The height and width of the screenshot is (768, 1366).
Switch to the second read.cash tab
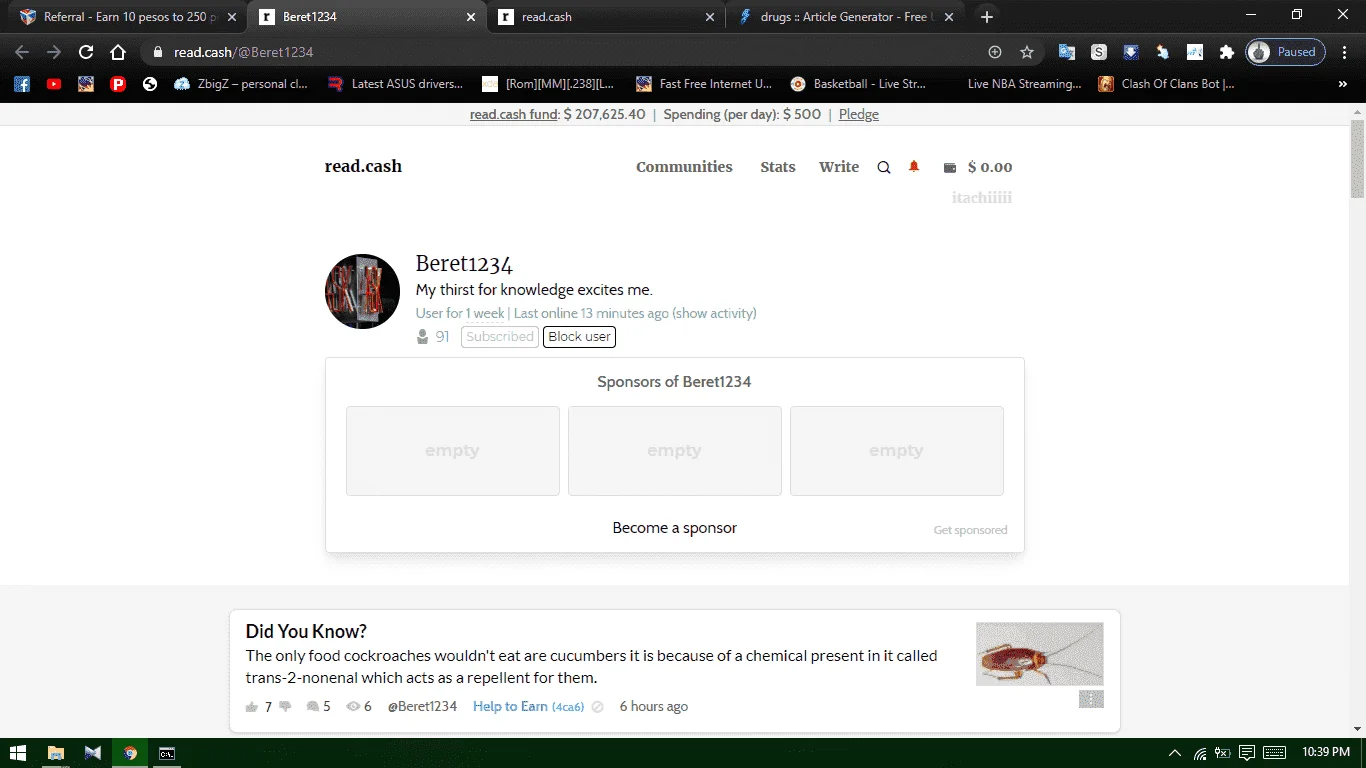607,17
